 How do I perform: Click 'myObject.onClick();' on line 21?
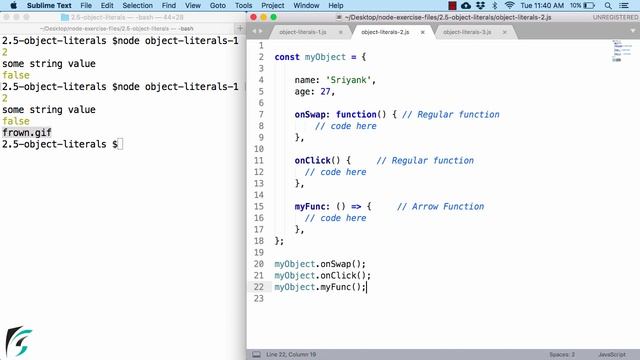[322, 275]
